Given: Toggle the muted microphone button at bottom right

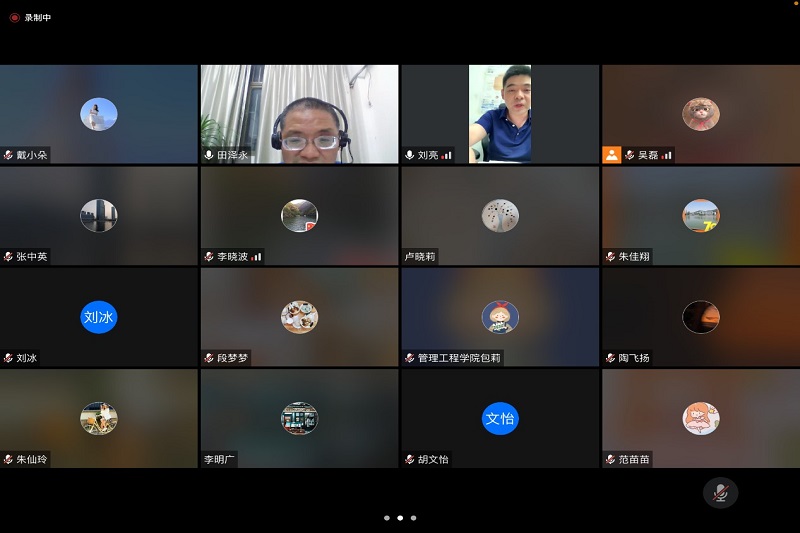Looking at the screenshot, I should click(x=720, y=492).
